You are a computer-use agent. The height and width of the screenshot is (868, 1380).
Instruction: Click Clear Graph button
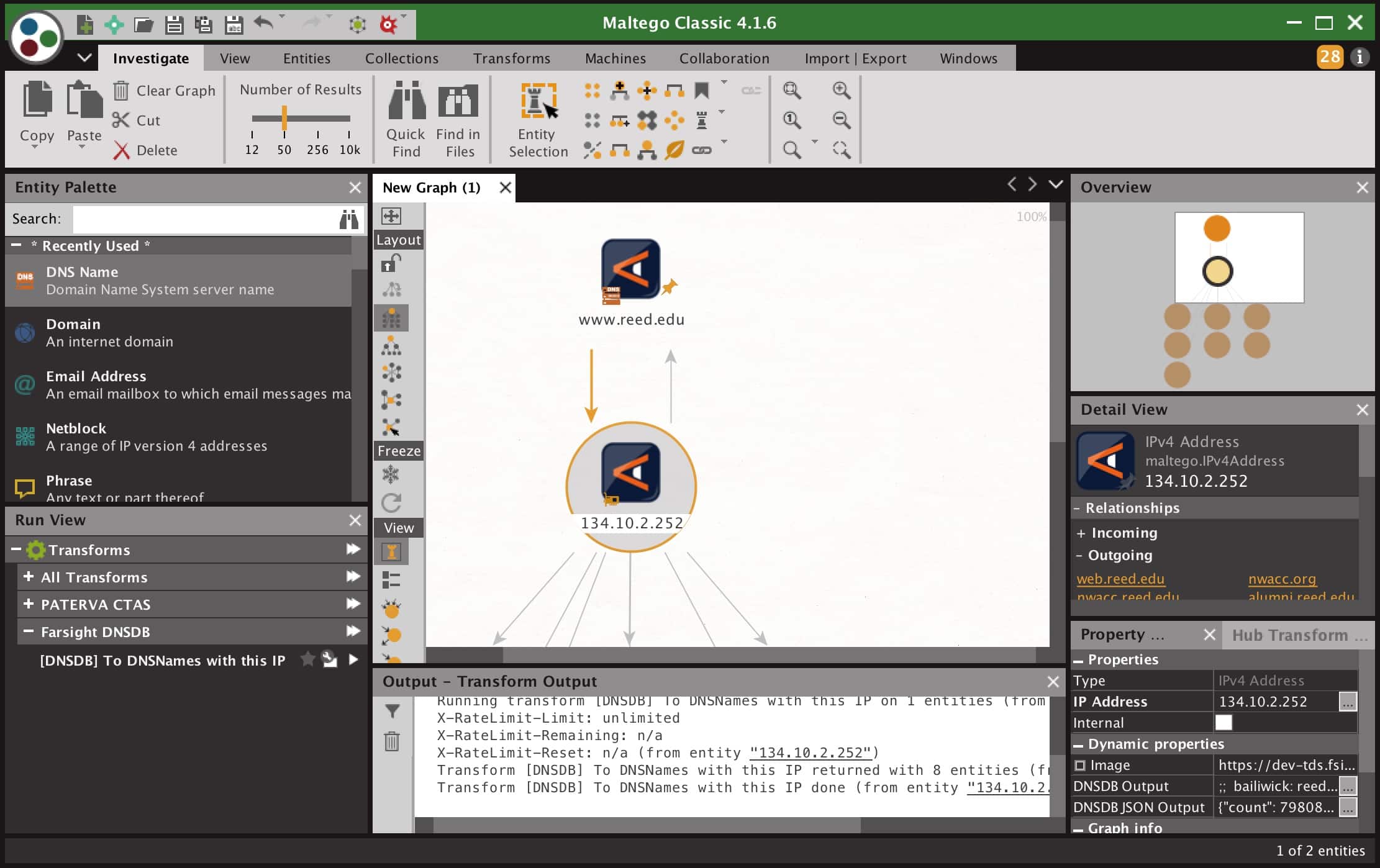pyautogui.click(x=165, y=91)
